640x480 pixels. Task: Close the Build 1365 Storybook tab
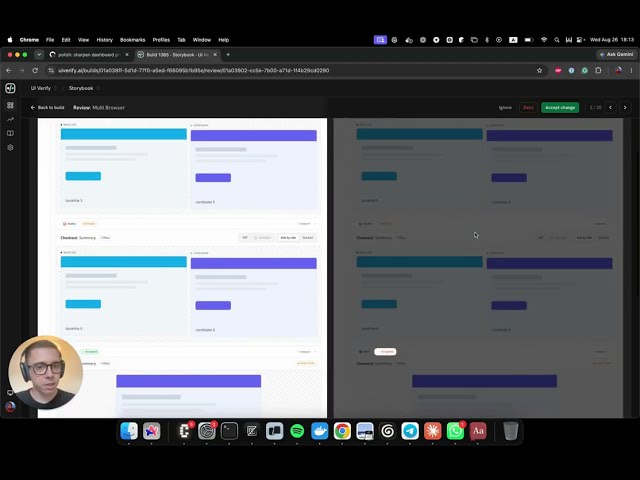point(215,55)
